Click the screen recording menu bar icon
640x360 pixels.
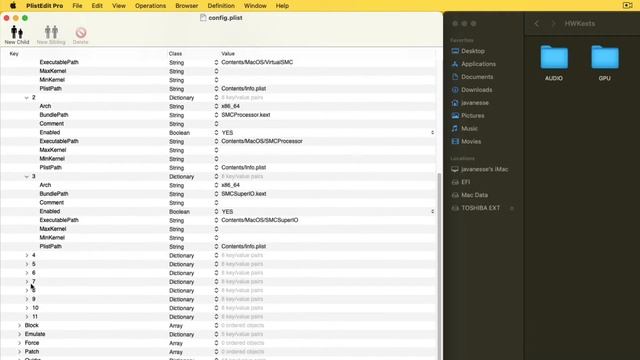click(x=627, y=6)
